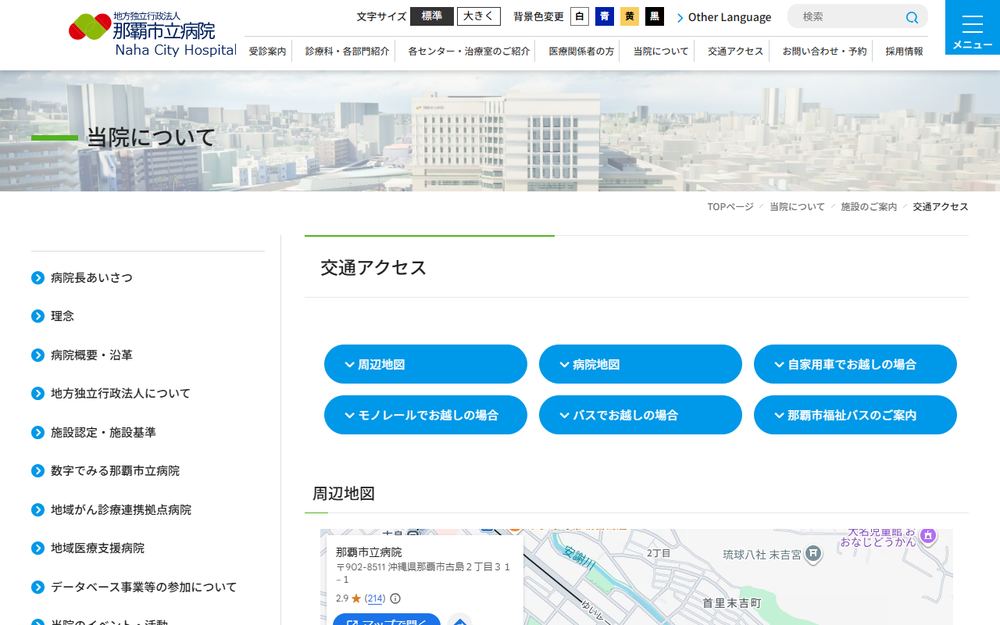Open 地域医療支援病院 sidebar link
The width and height of the screenshot is (1000, 625).
(98, 548)
